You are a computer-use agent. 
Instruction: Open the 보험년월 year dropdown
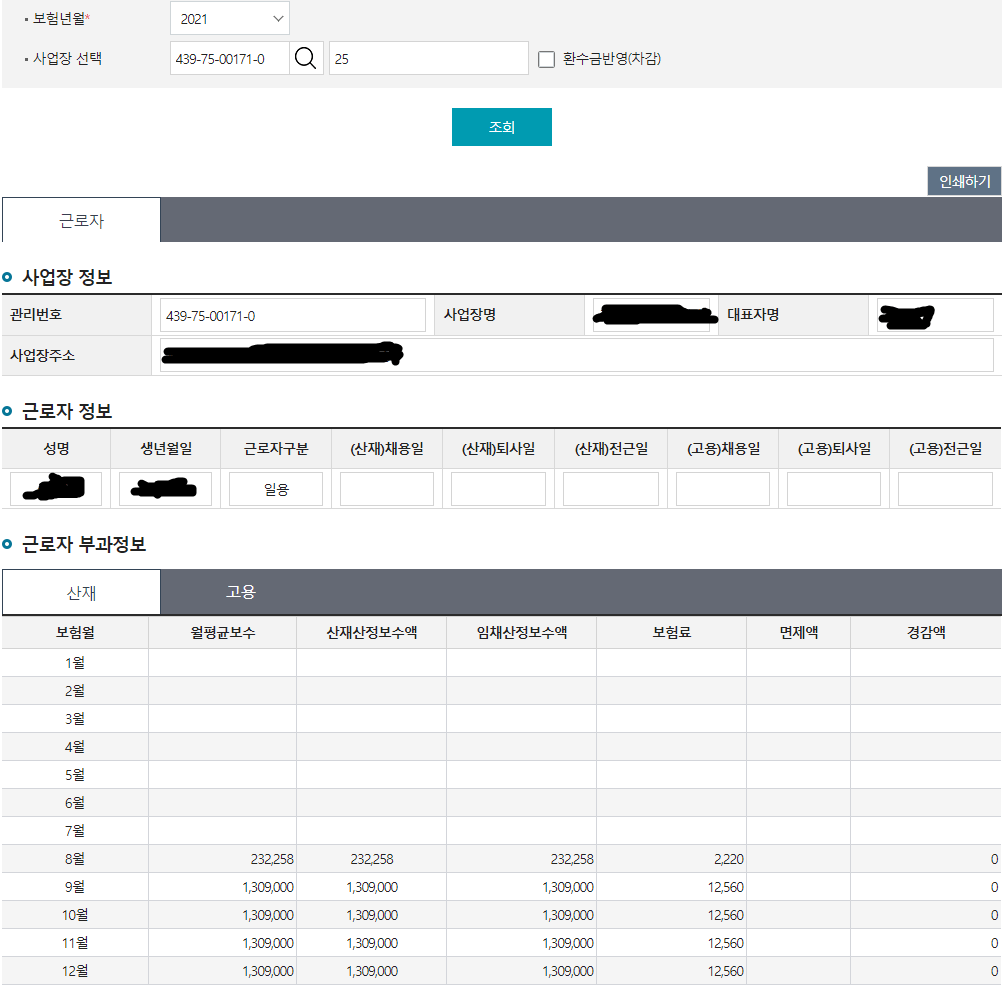[230, 19]
